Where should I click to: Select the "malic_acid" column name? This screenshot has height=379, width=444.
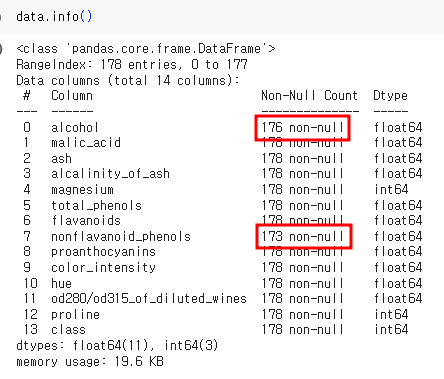pyautogui.click(x=86, y=143)
